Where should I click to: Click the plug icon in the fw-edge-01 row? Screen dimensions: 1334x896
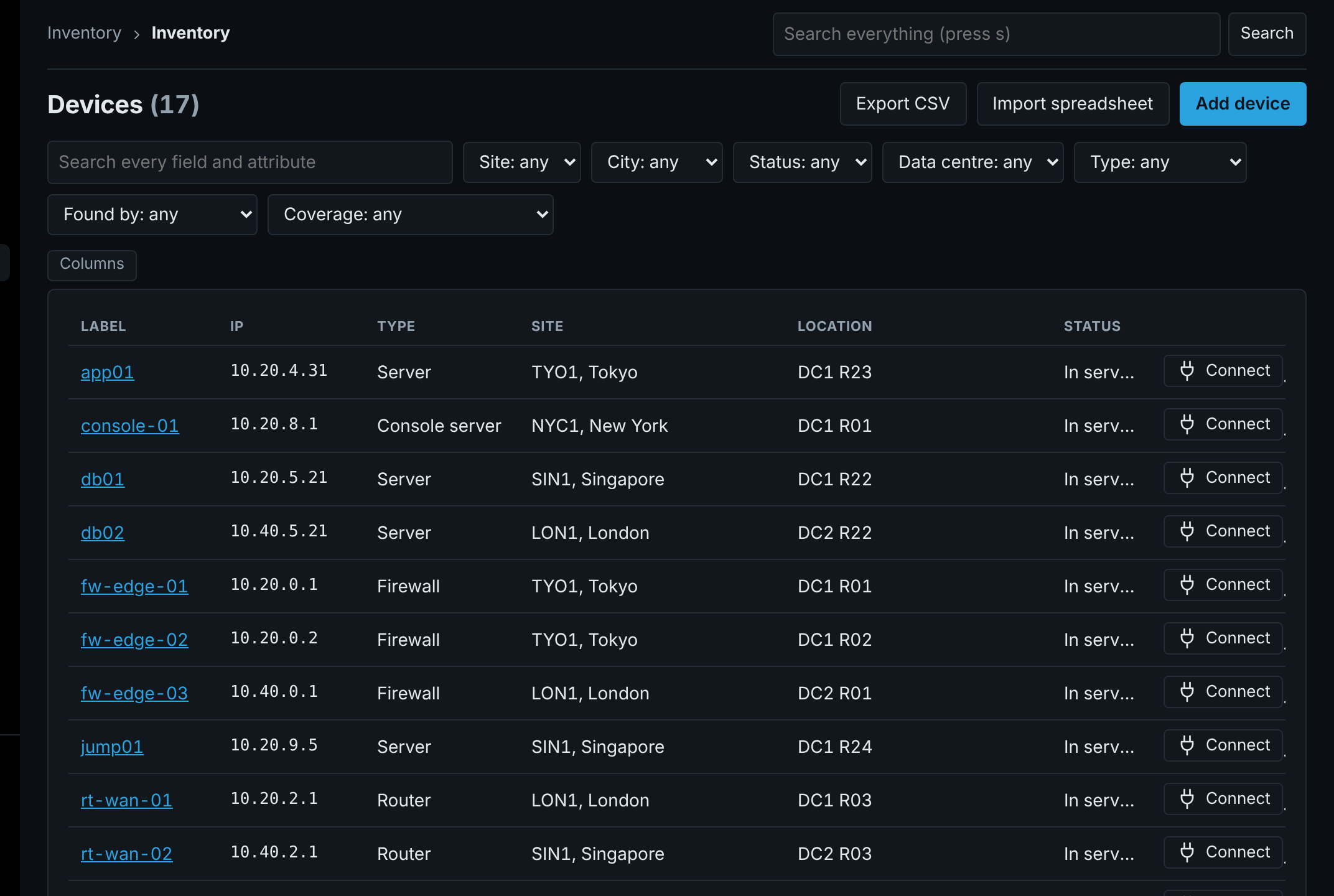[1187, 585]
